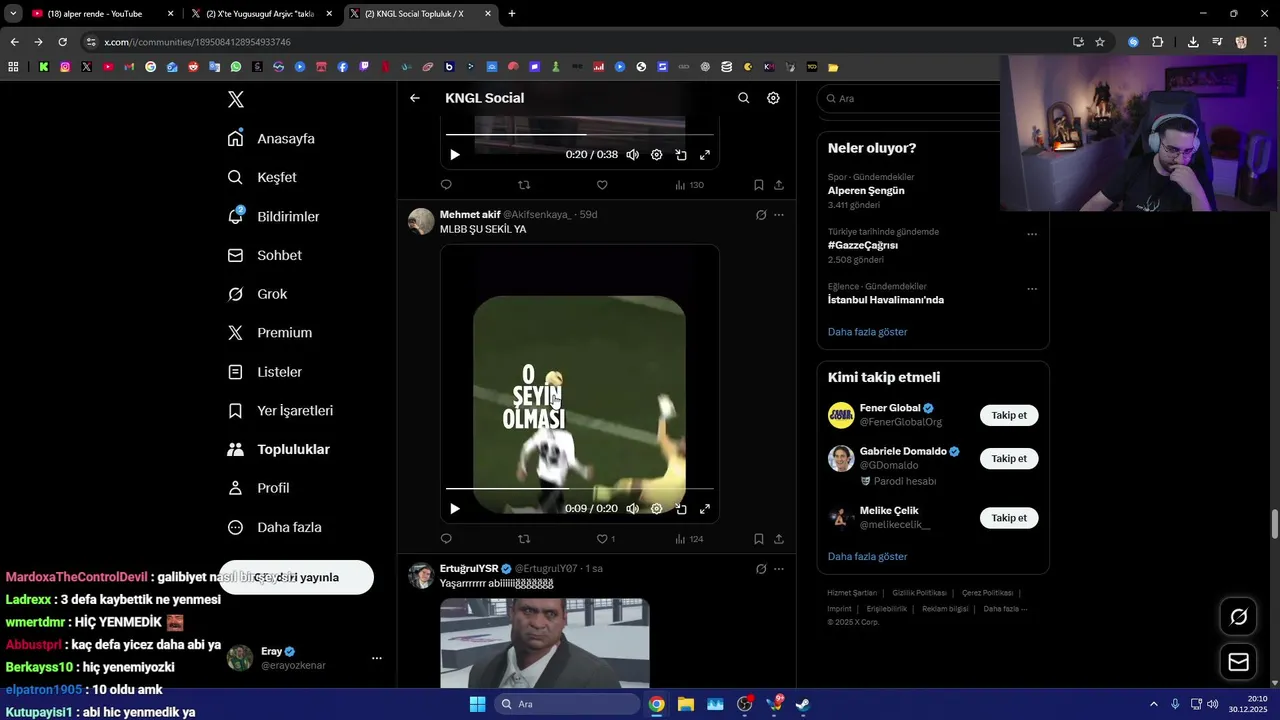Viewport: 1280px width, 720px height.
Task: Share Mehmet akif's post
Action: [x=779, y=539]
